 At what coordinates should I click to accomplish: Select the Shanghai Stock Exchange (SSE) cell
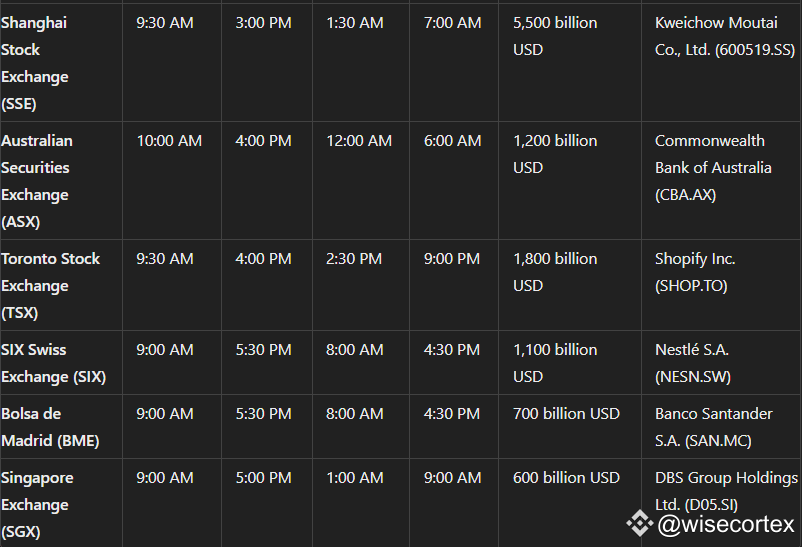tap(61, 63)
